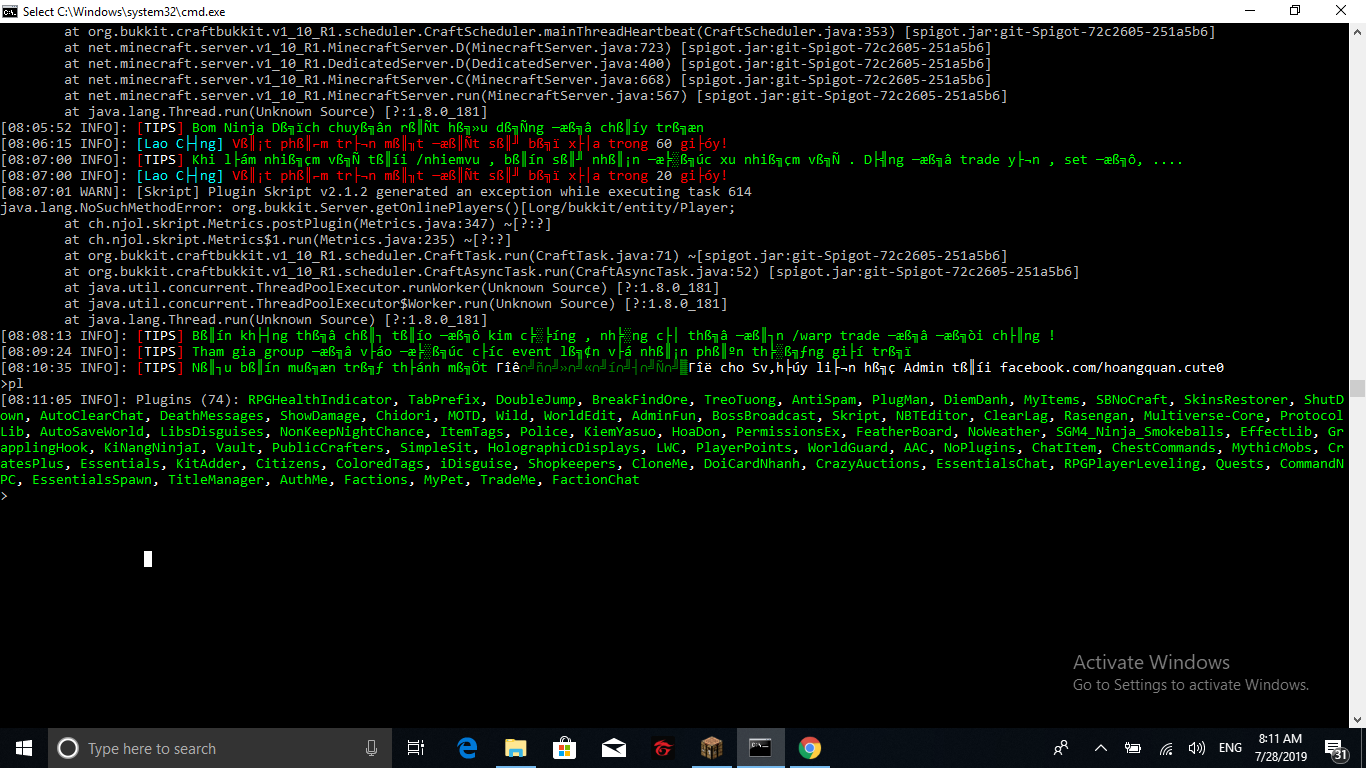Click the Type here to search box
Screen dimensions: 1366x768
[218, 748]
